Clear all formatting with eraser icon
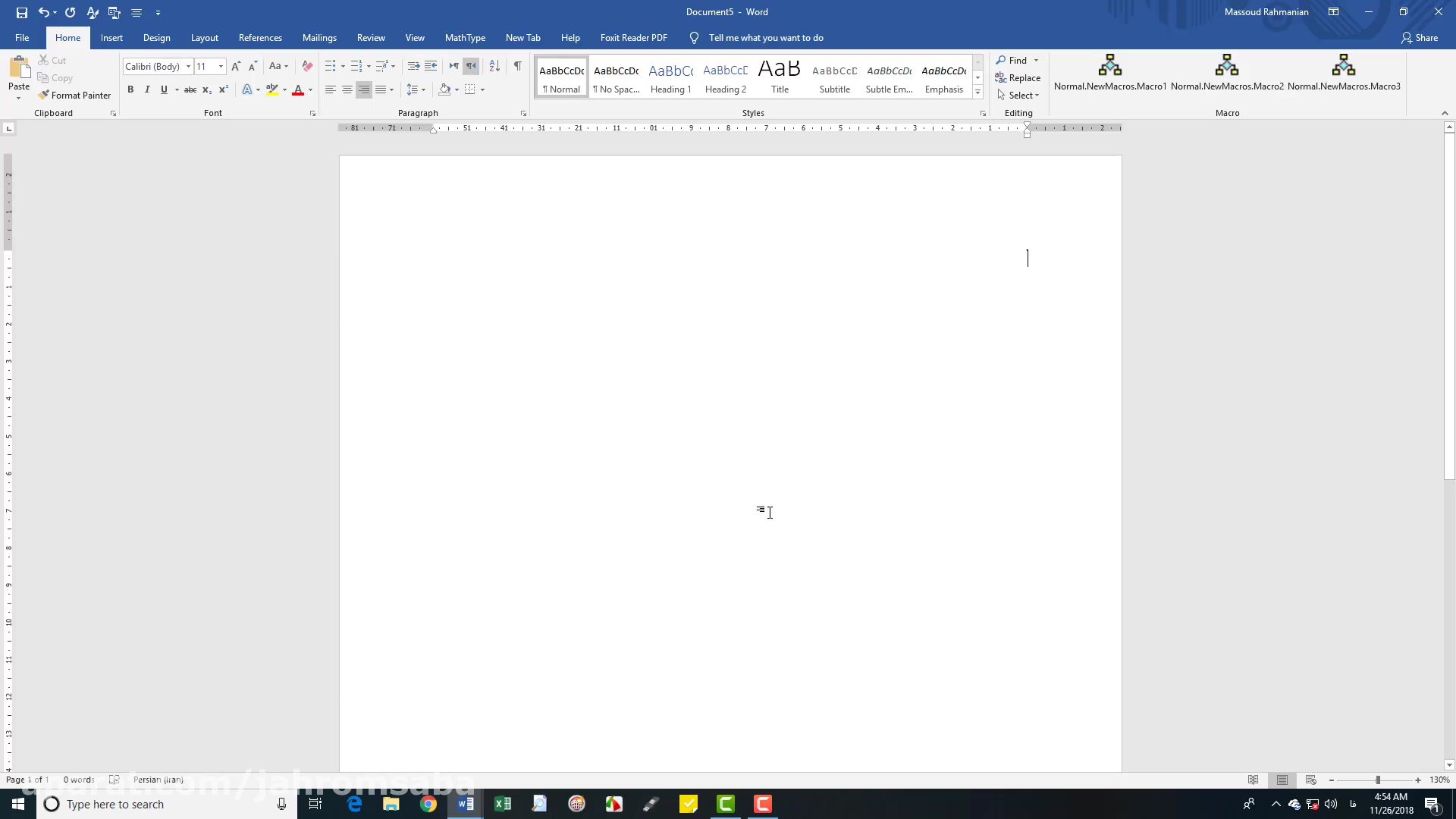This screenshot has width=1456, height=819. pos(307,66)
